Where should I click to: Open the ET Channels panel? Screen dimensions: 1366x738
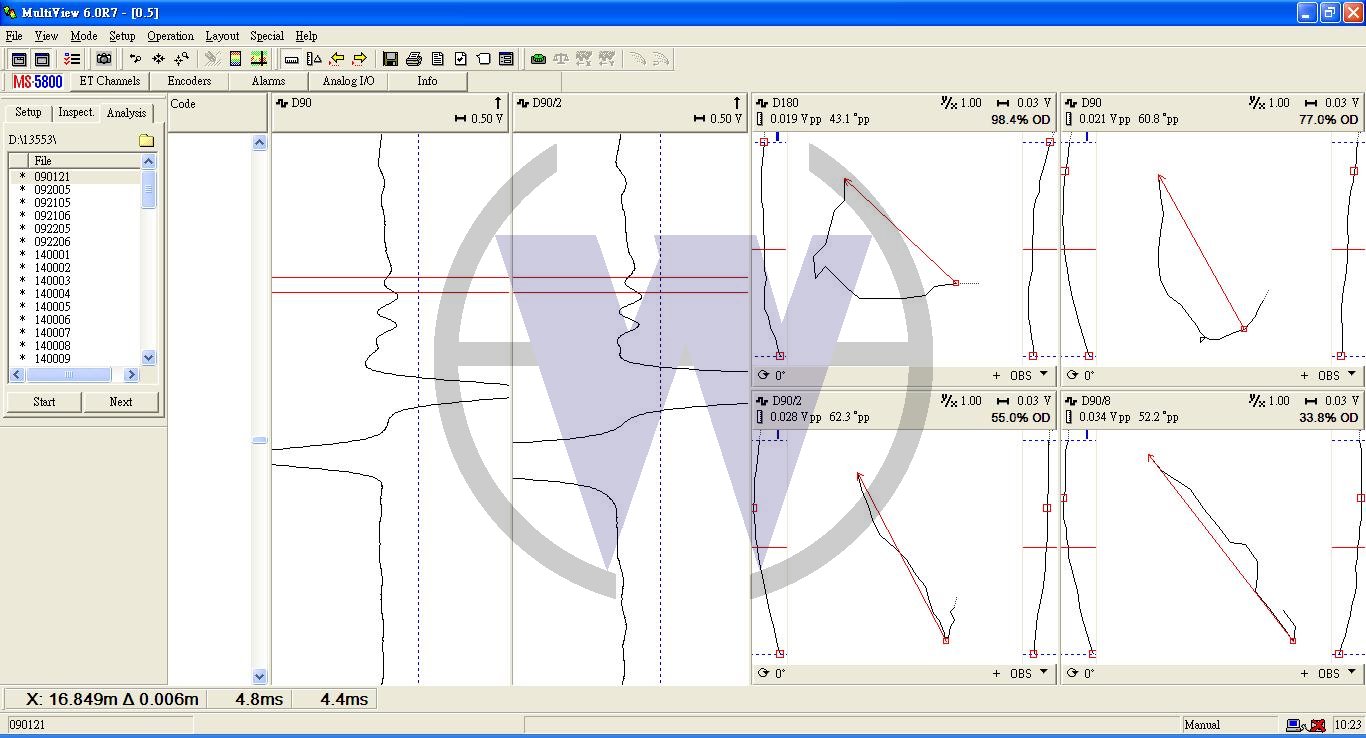(110, 82)
